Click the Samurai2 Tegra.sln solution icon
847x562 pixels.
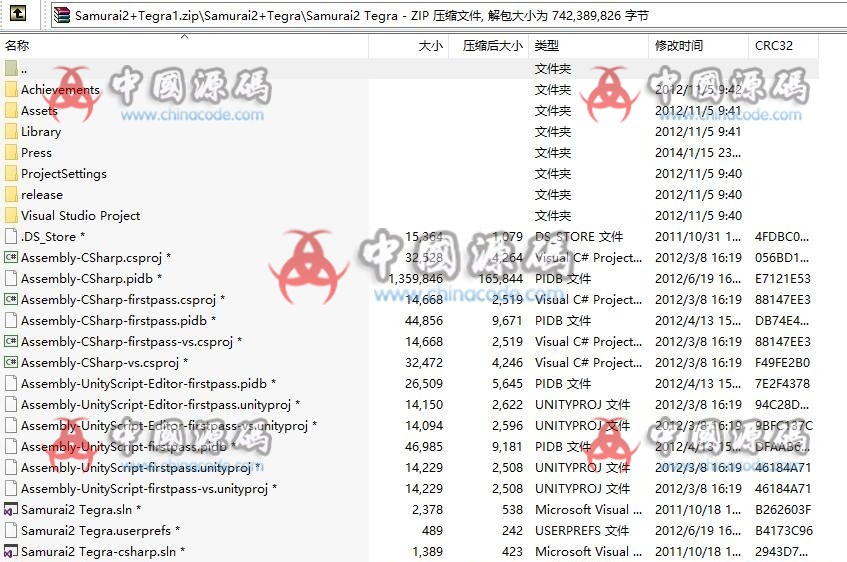(11, 510)
